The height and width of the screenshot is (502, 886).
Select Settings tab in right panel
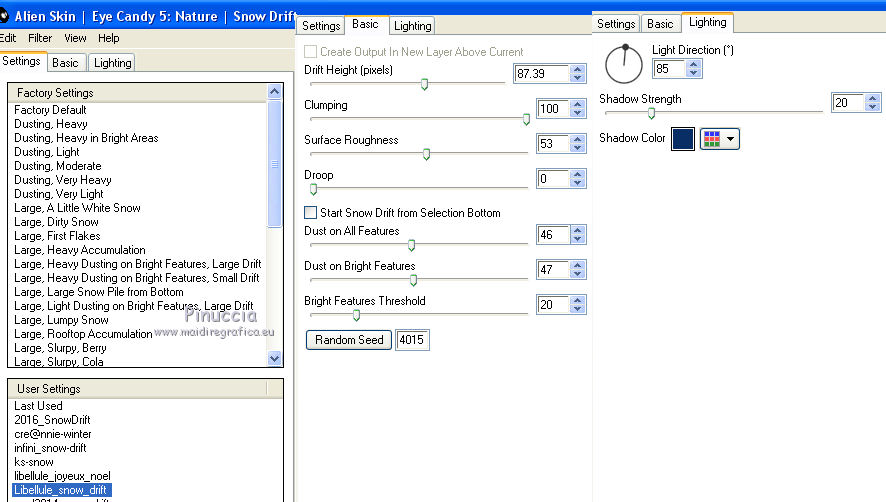(616, 24)
